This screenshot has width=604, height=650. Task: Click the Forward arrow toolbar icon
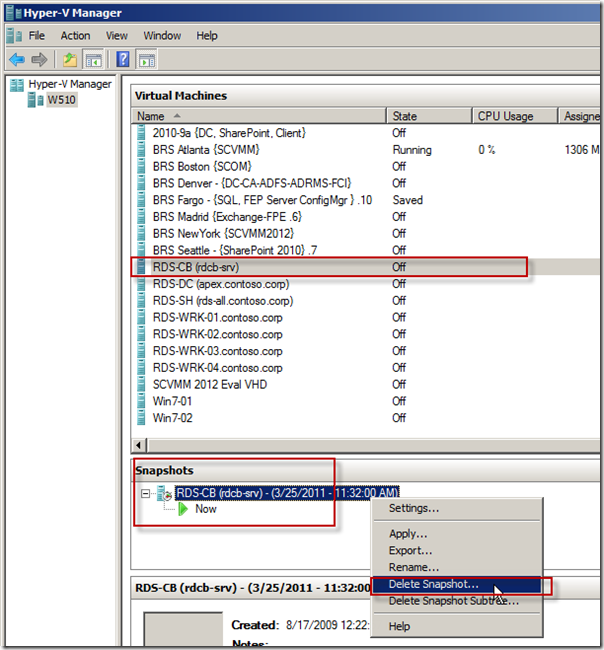pos(40,60)
